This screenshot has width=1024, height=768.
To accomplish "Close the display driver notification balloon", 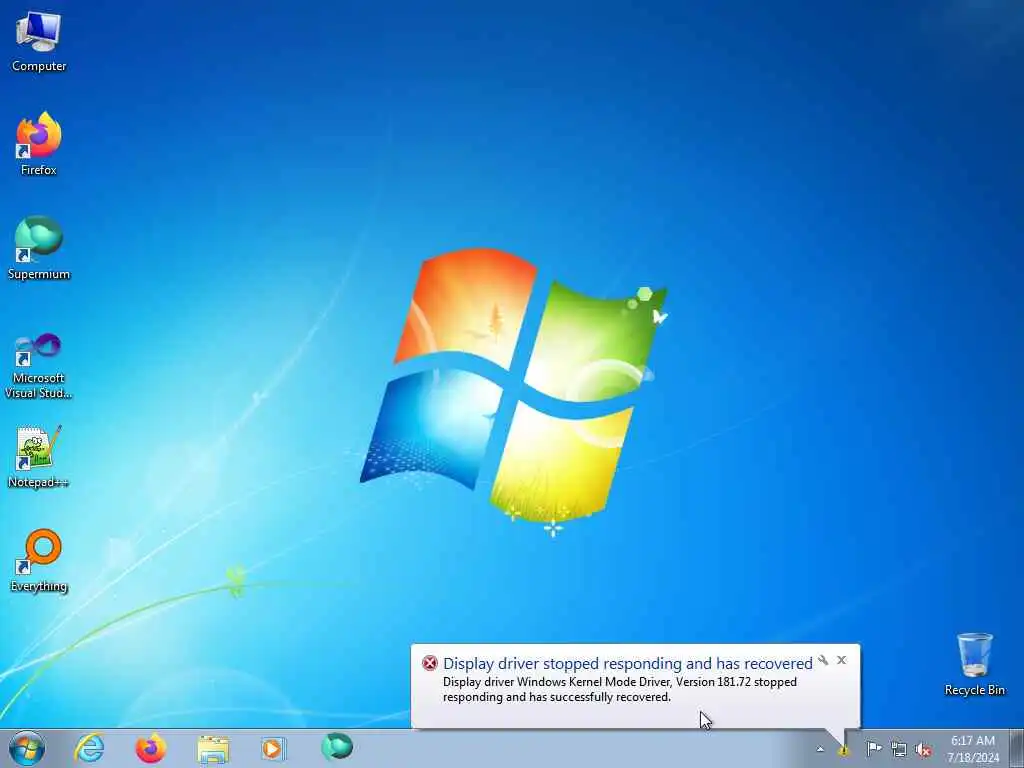I will point(842,660).
